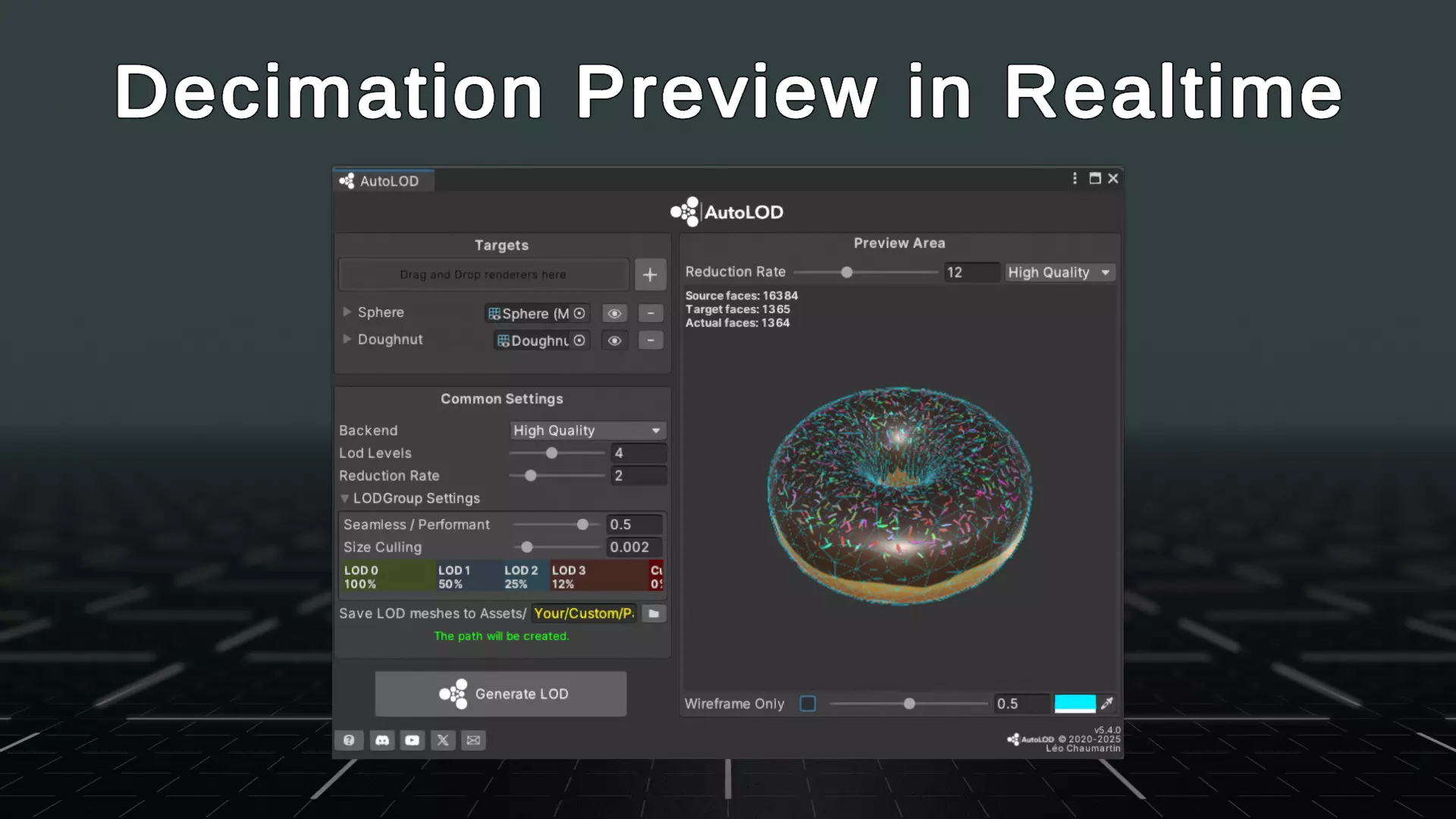Click the Generate LOD button
The image size is (1456, 819).
tap(500, 694)
